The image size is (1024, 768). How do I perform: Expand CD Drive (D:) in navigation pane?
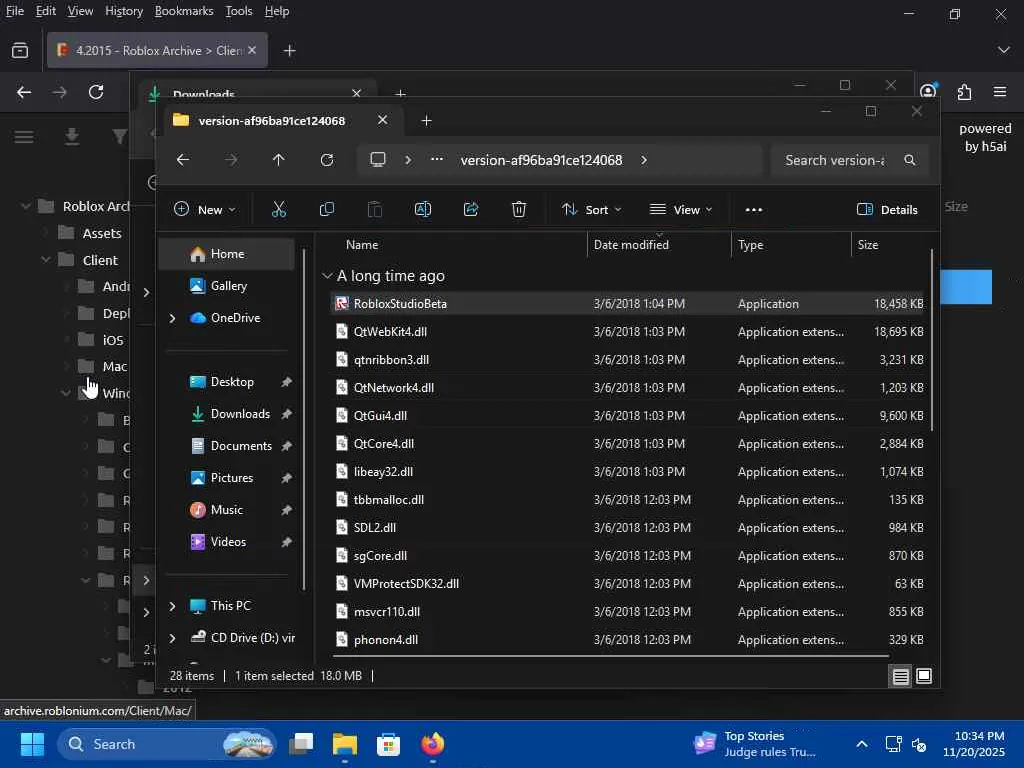tap(172, 638)
